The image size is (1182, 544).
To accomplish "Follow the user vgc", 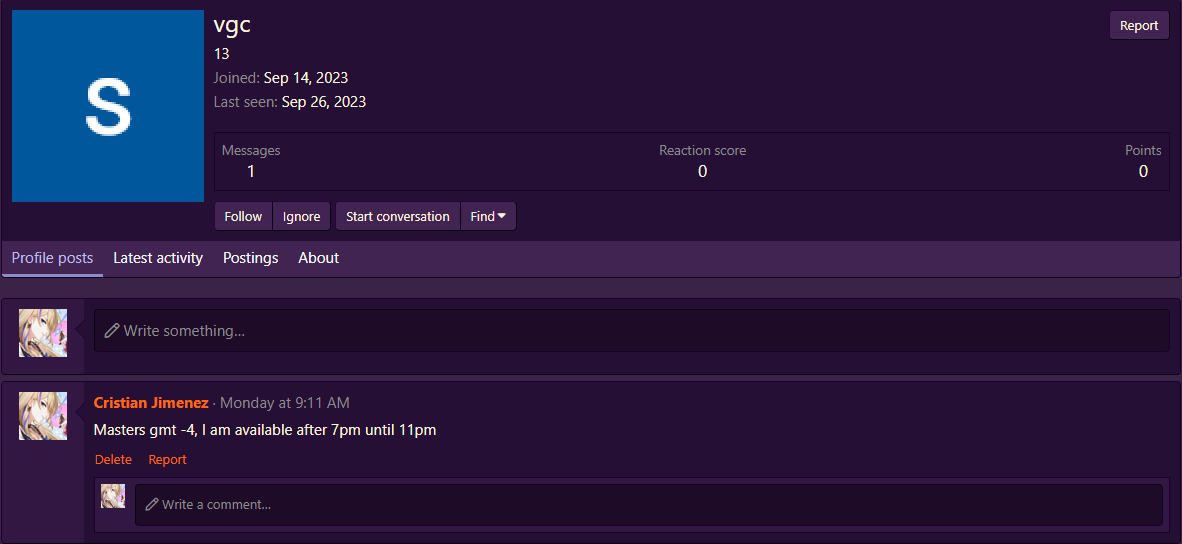I will click(243, 217).
